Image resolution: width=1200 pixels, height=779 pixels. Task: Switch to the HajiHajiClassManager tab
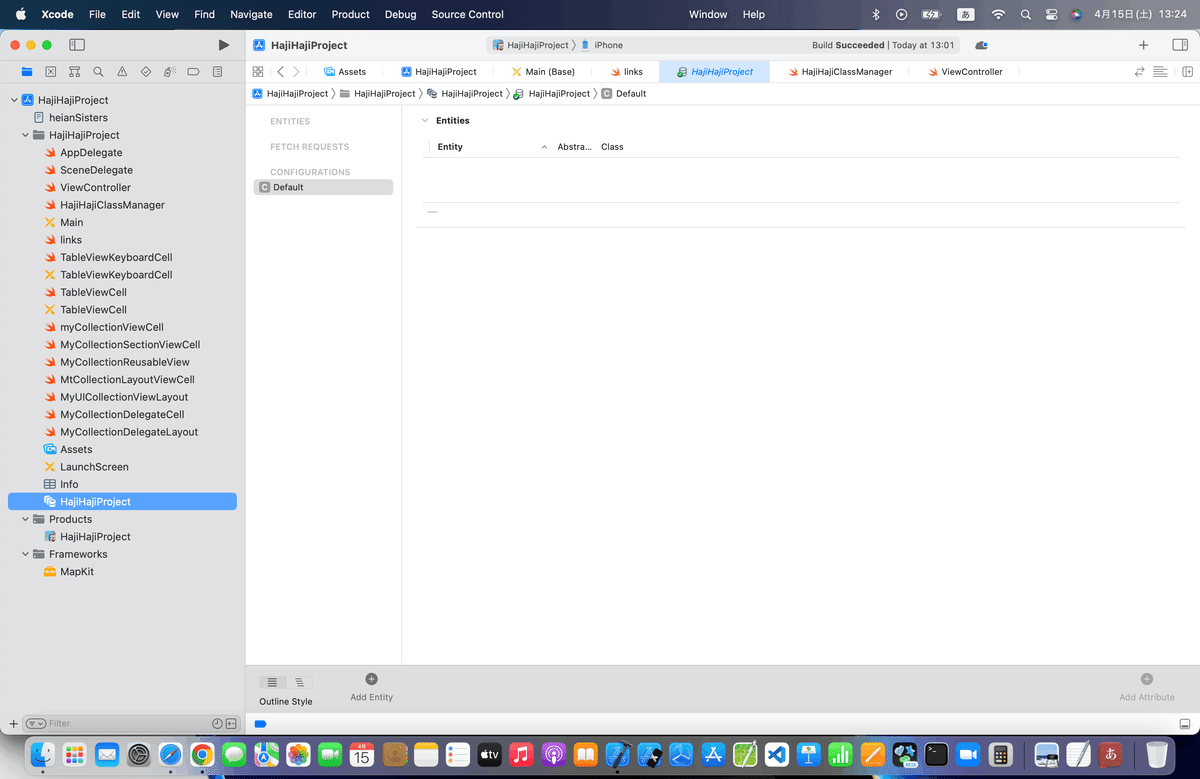click(x=839, y=72)
